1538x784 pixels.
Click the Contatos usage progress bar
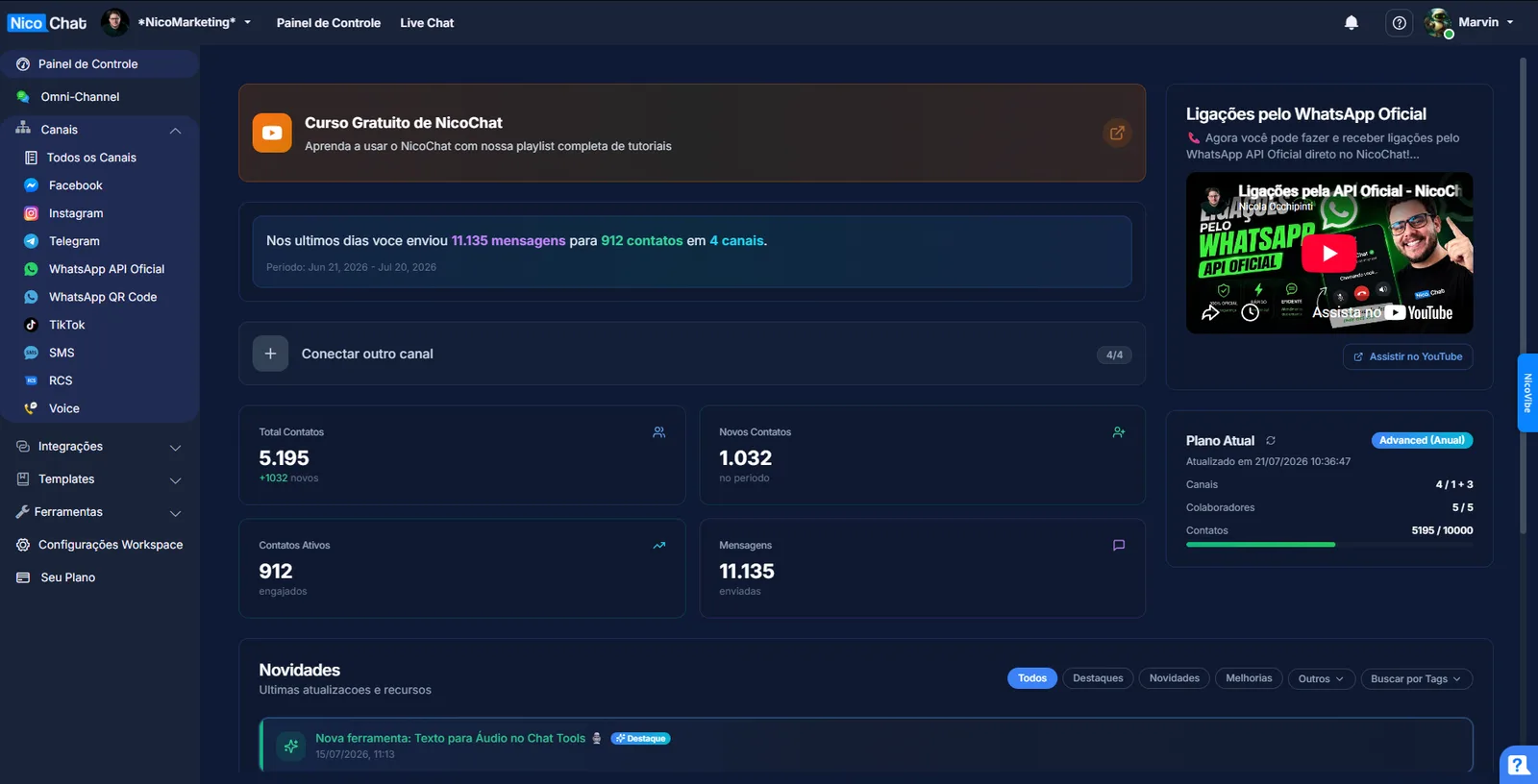click(1329, 545)
